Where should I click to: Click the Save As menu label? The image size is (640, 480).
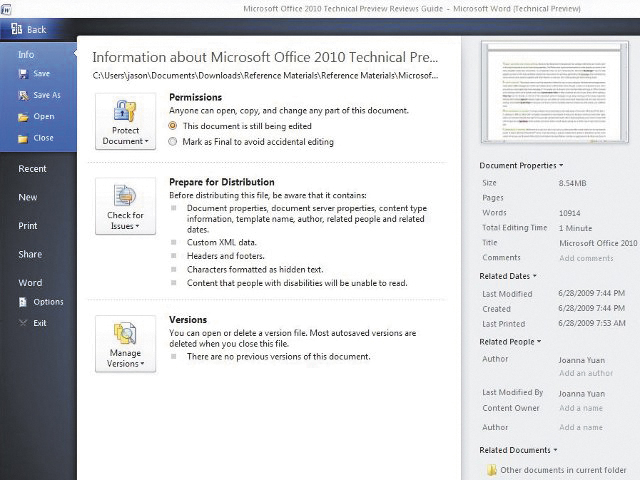tap(47, 95)
